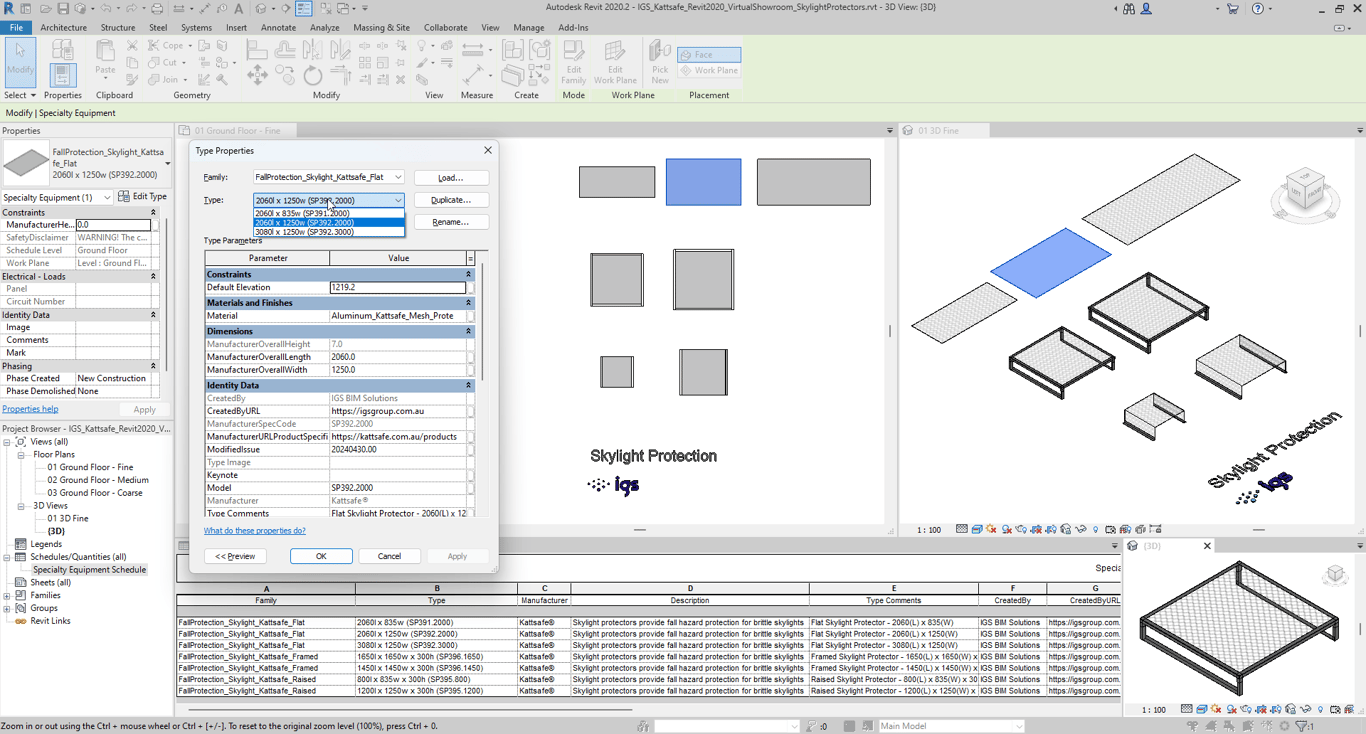This screenshot has height=734, width=1366.
Task: Toggle Work Plane placement option
Action: [709, 71]
